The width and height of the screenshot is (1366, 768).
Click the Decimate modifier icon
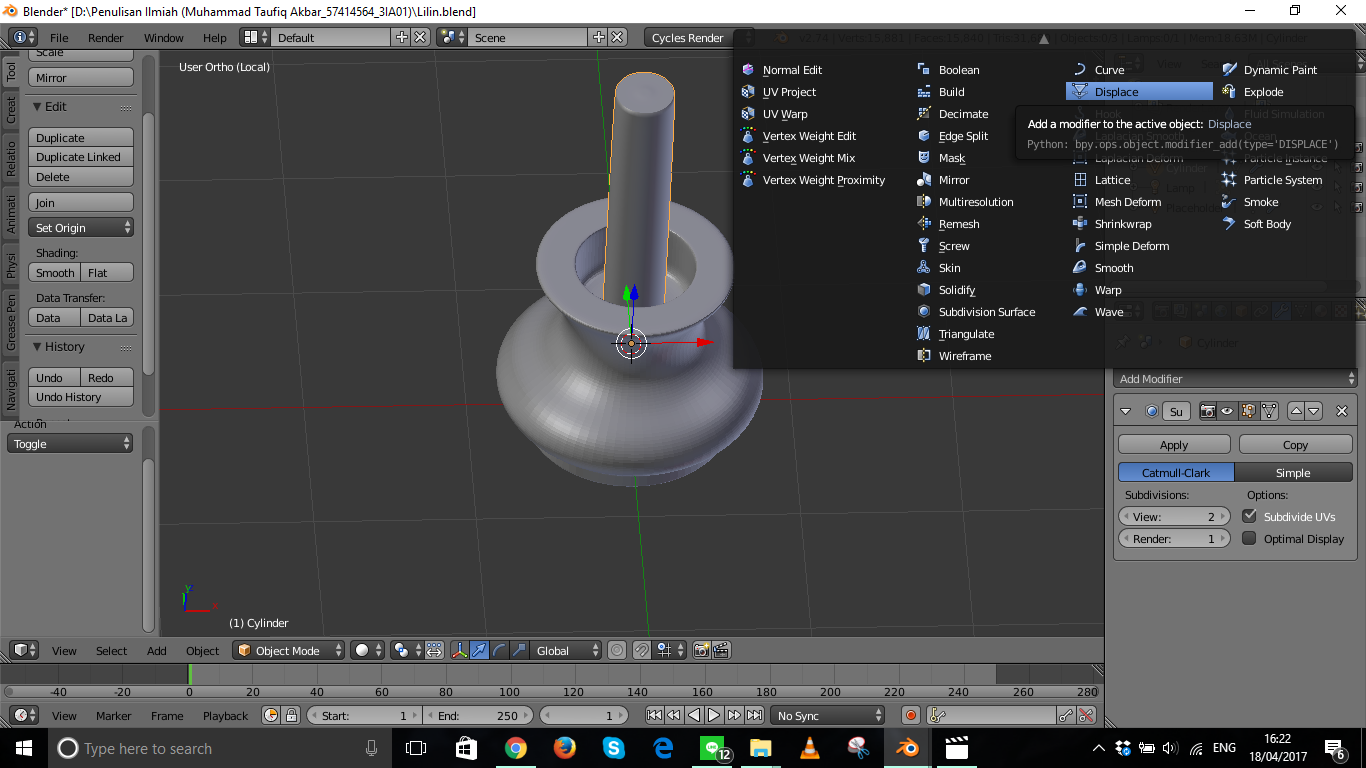[x=924, y=114]
